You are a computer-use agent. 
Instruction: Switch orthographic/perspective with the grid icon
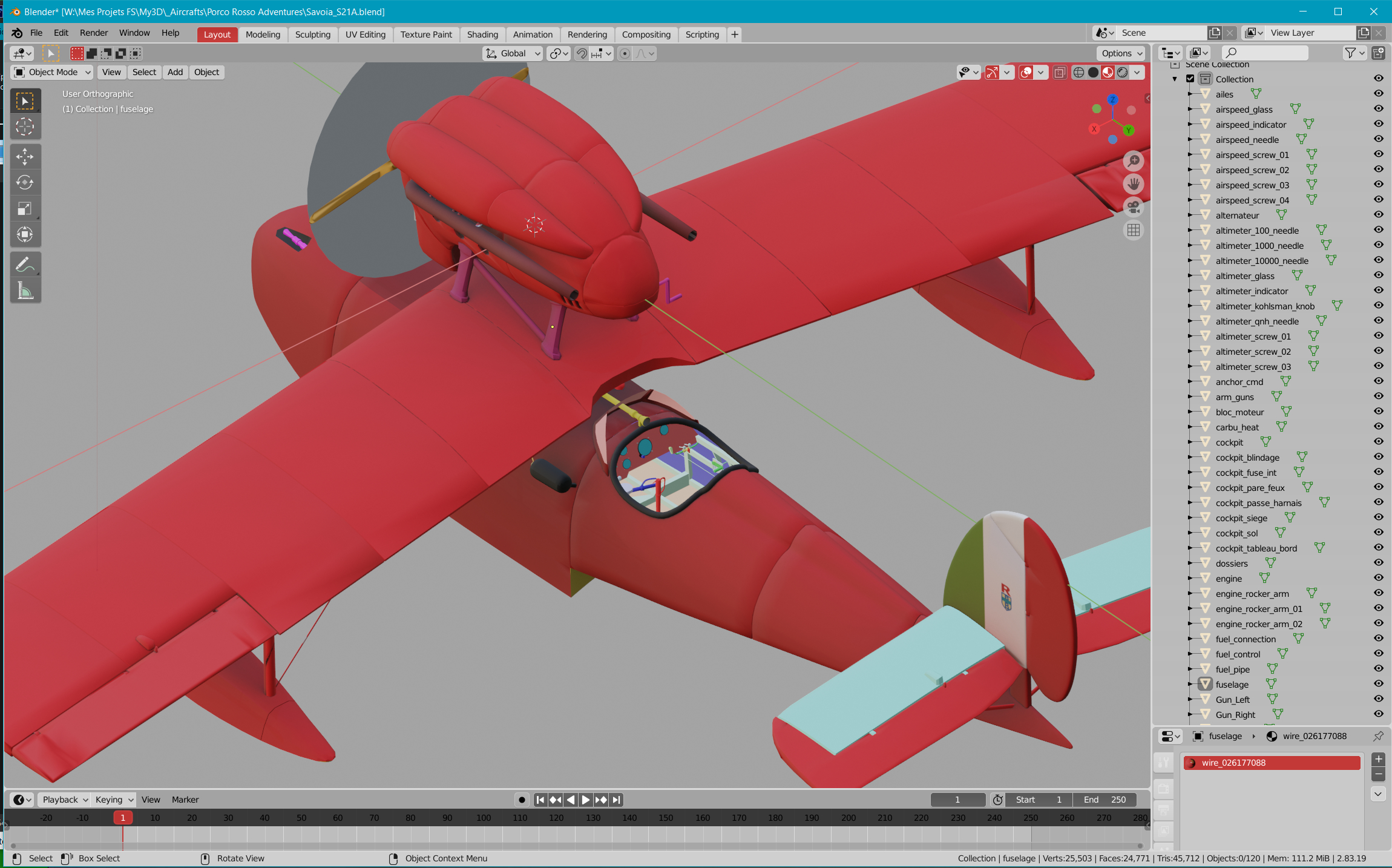pyautogui.click(x=1133, y=230)
